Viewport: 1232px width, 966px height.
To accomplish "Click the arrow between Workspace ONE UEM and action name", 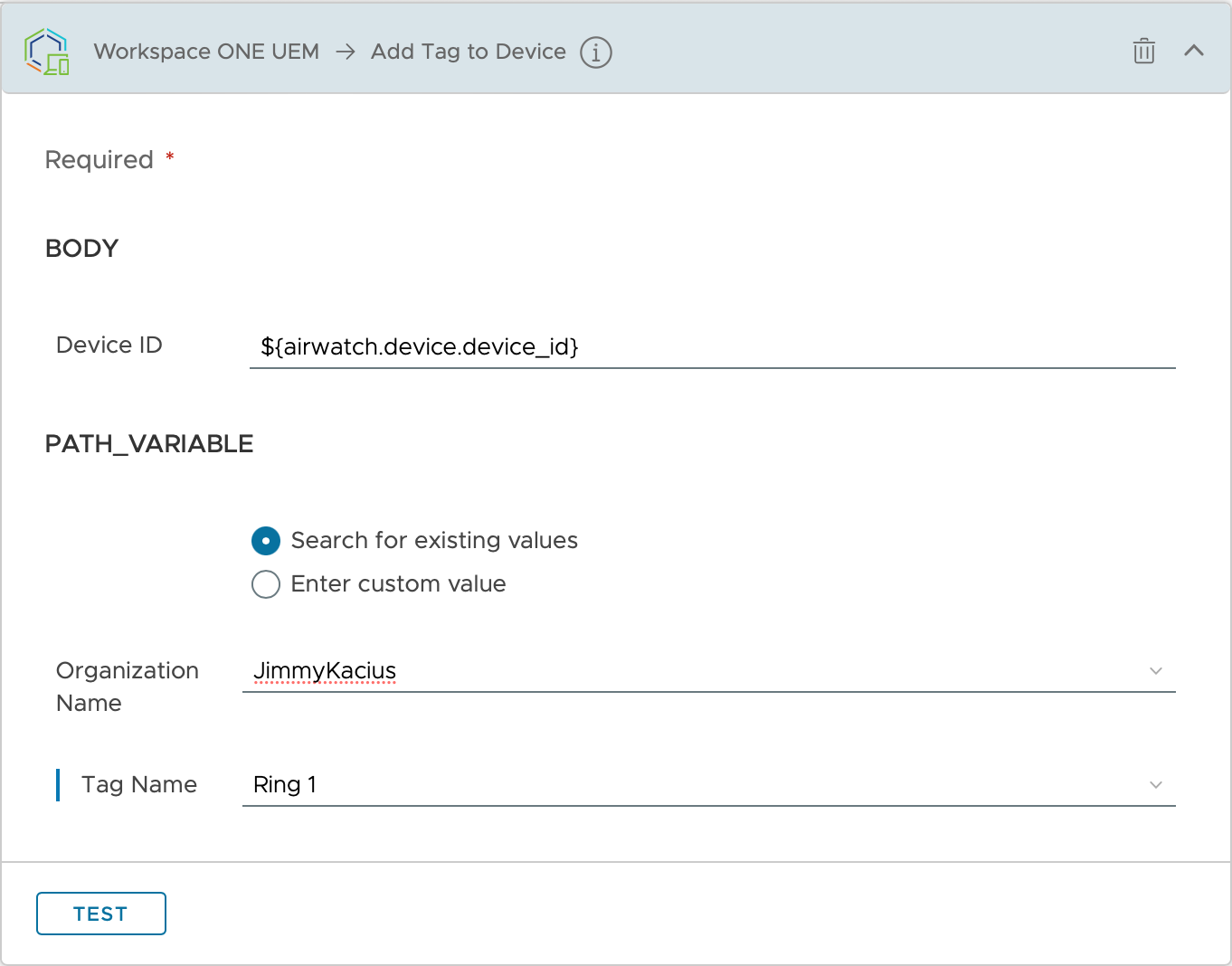I will pyautogui.click(x=345, y=52).
